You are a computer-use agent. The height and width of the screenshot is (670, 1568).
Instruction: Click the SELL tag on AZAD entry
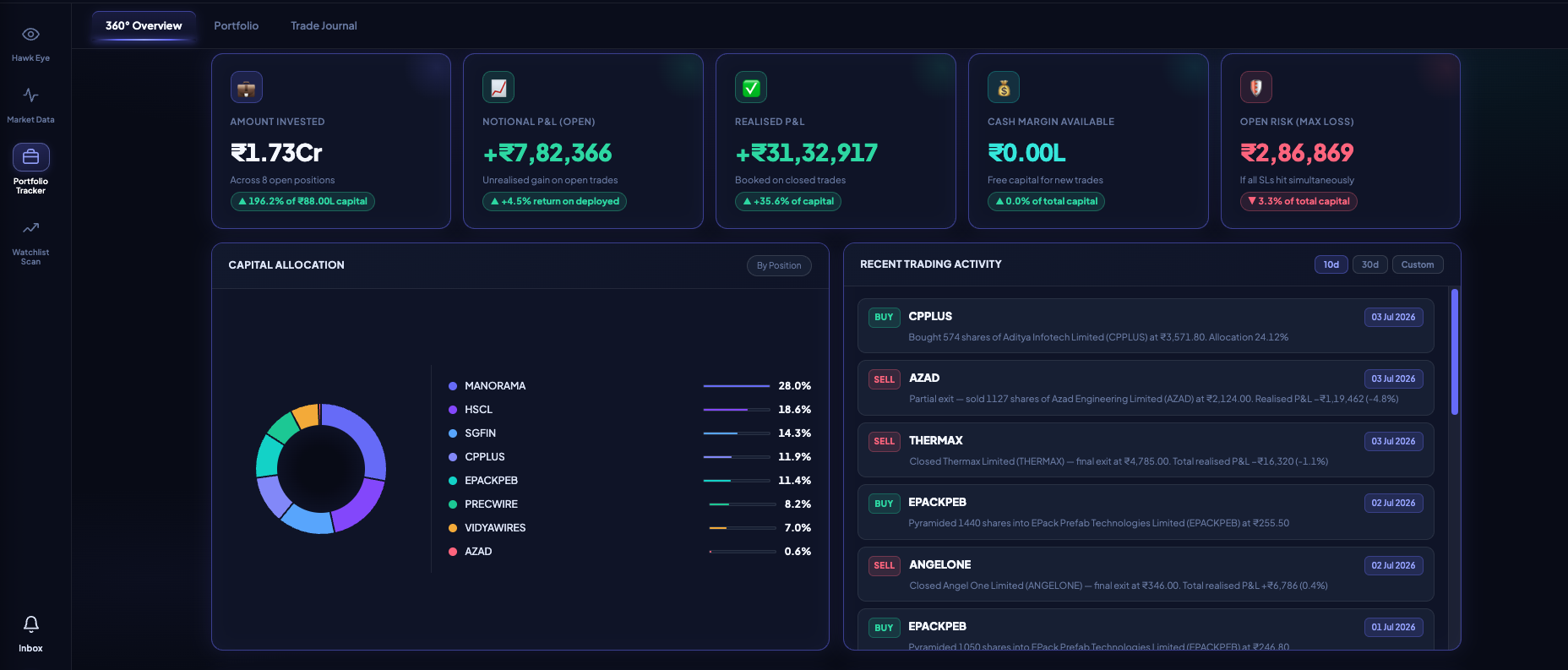click(x=884, y=379)
